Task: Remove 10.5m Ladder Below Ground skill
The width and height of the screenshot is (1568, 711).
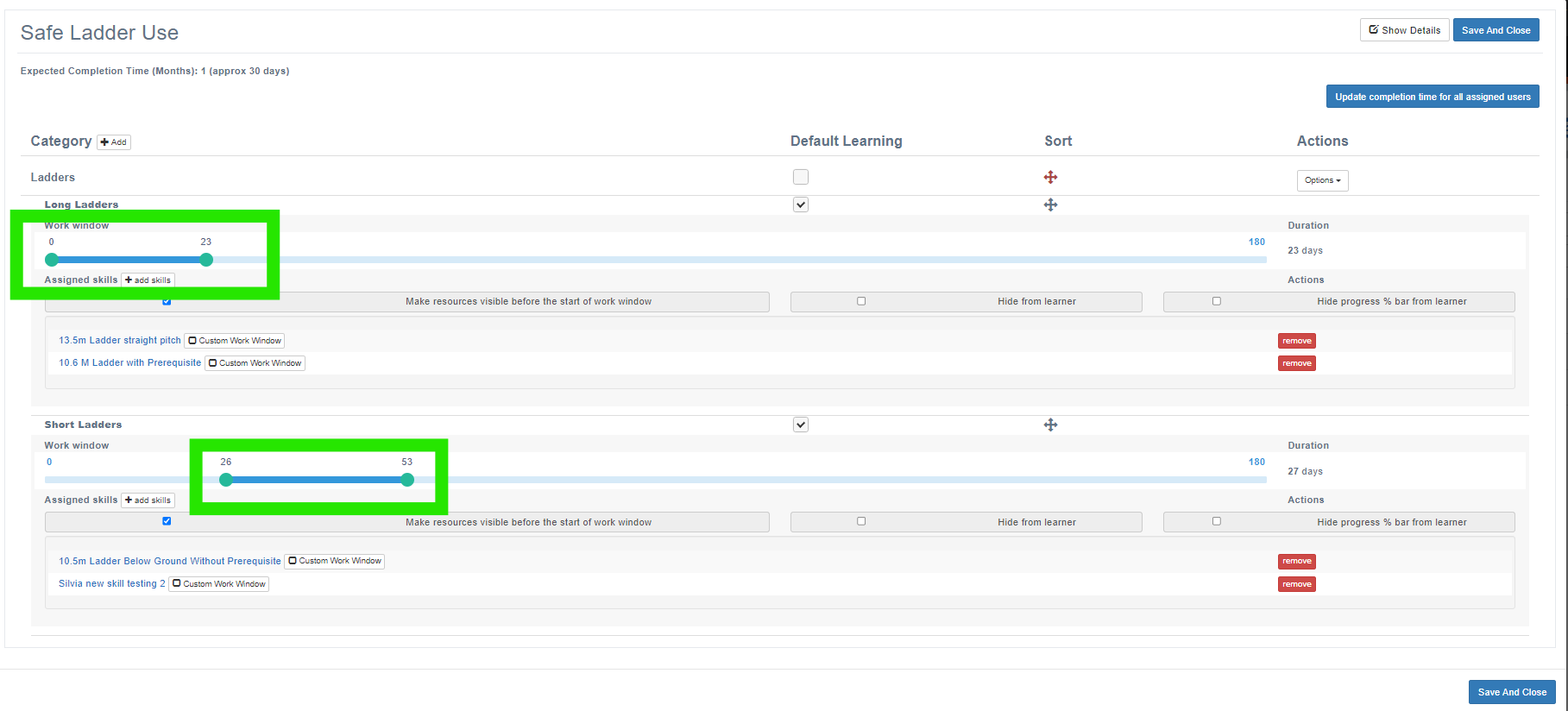Action: (x=1296, y=561)
